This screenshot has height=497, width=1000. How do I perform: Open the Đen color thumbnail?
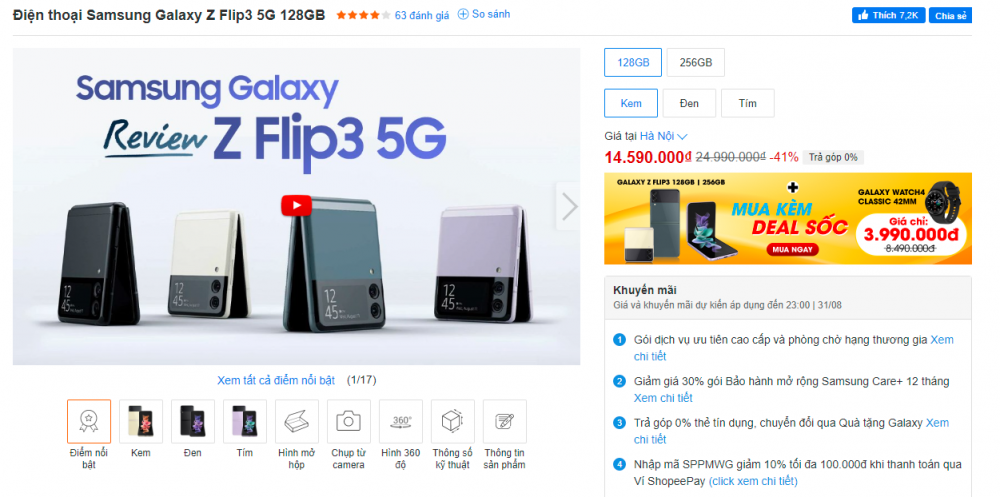pyautogui.click(x=193, y=421)
